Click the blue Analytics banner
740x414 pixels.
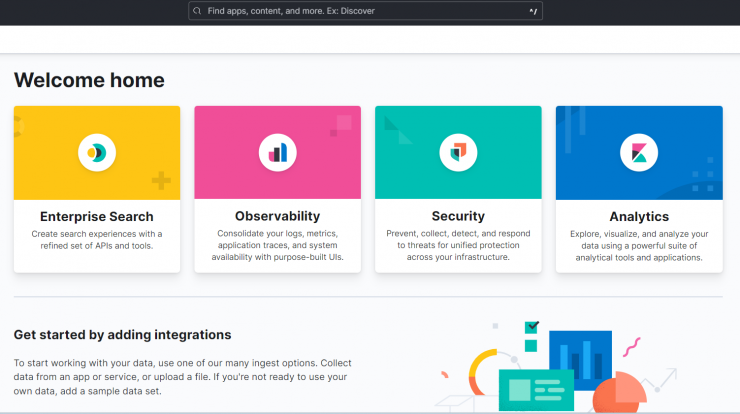[x=639, y=152]
